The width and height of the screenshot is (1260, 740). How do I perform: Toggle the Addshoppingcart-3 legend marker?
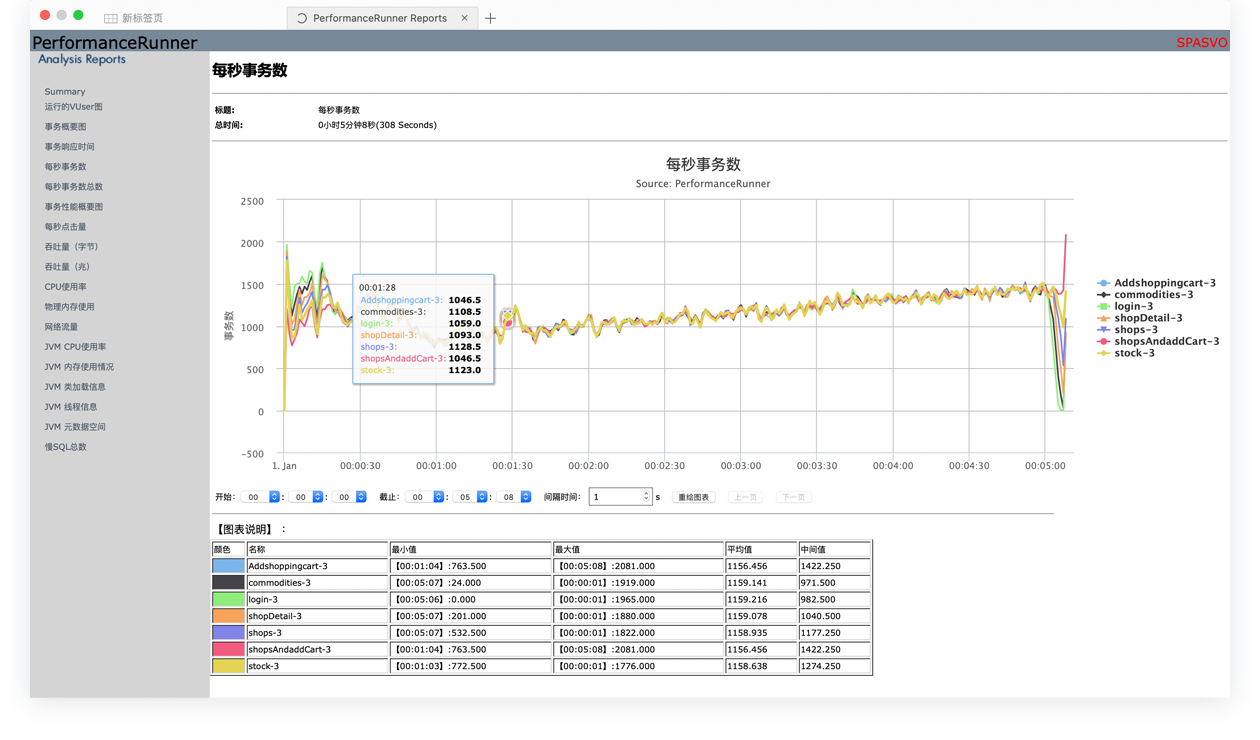pyautogui.click(x=1104, y=283)
